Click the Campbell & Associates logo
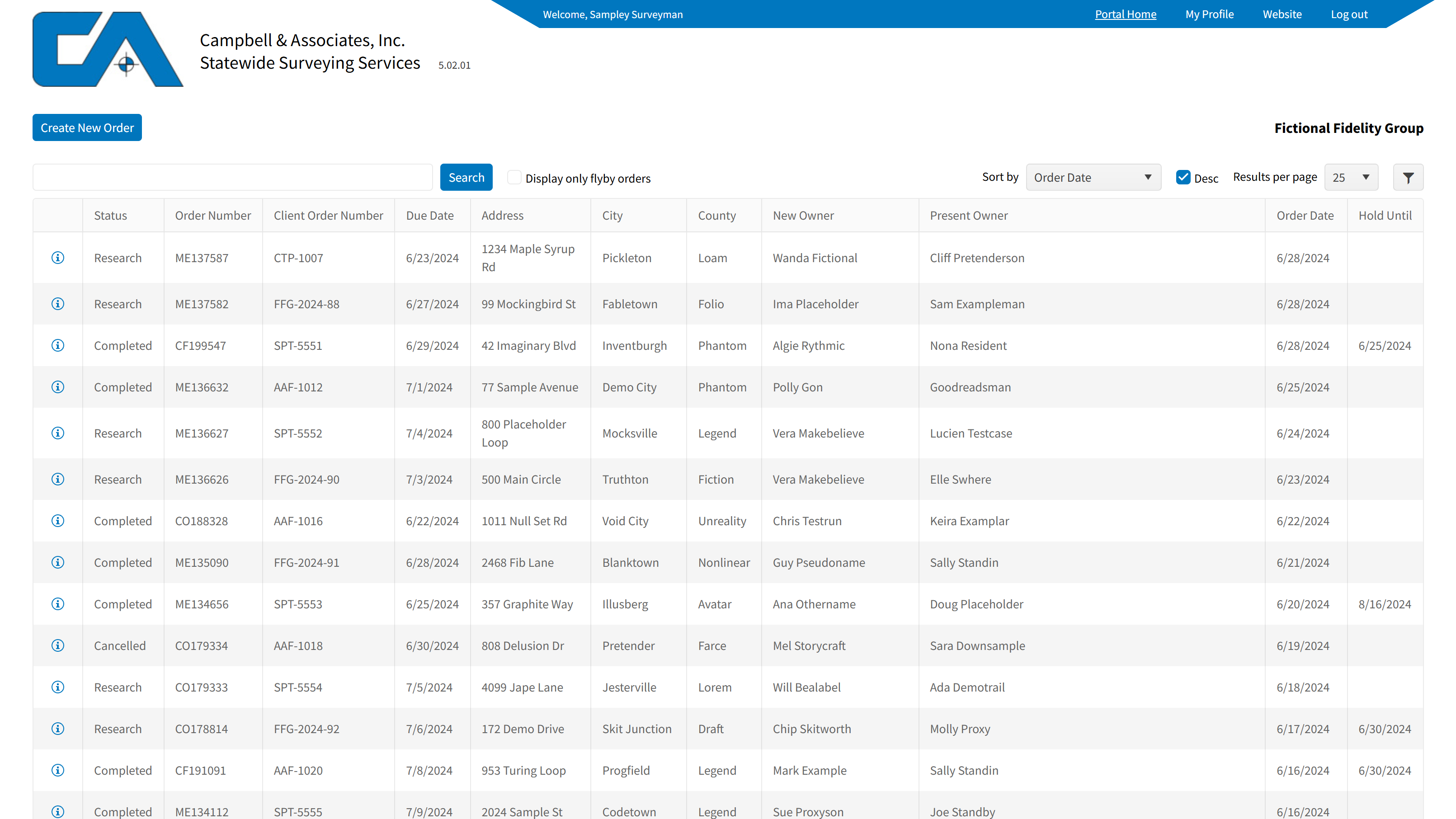 [x=108, y=49]
